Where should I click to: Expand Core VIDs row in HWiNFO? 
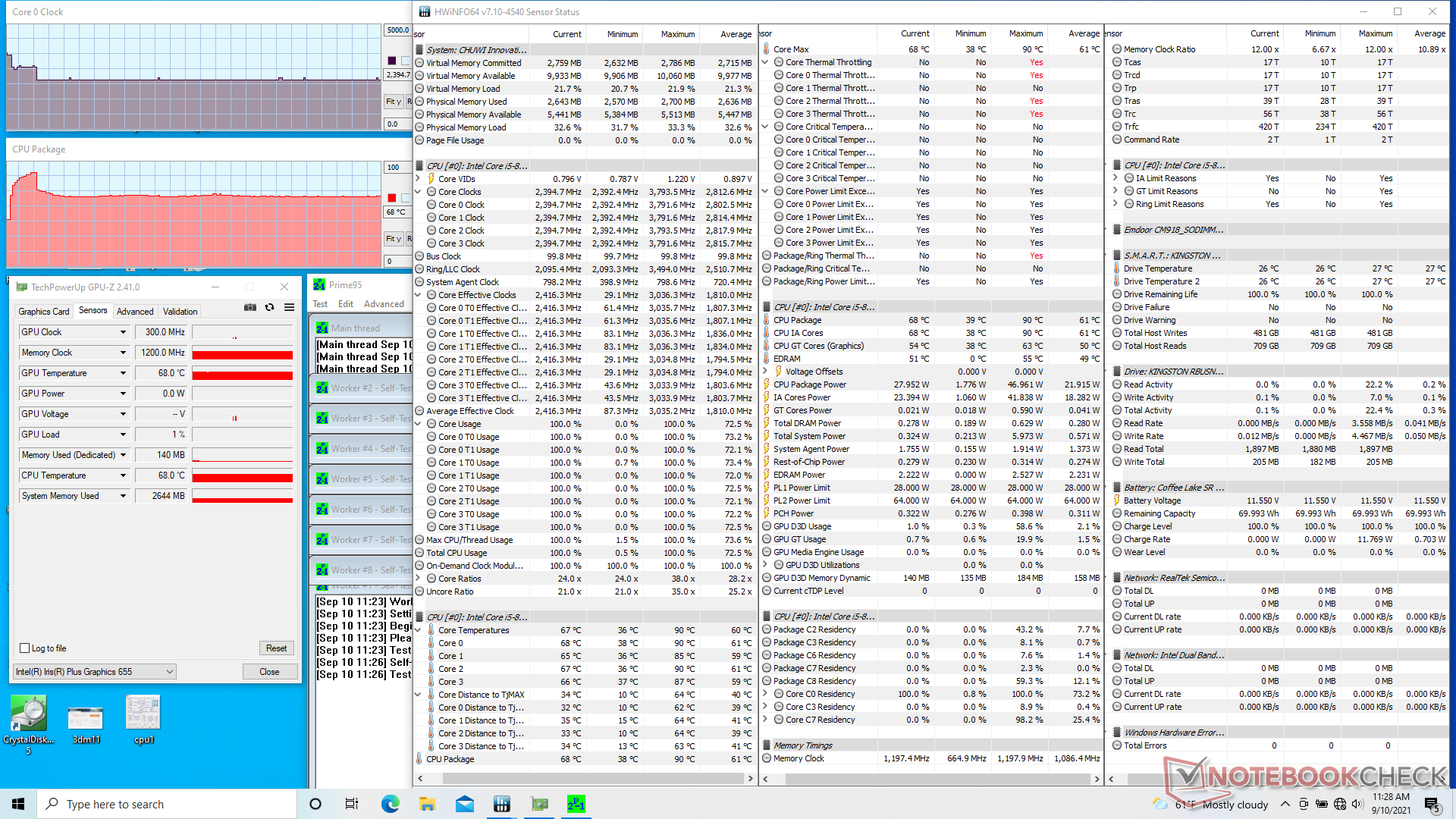click(x=418, y=179)
